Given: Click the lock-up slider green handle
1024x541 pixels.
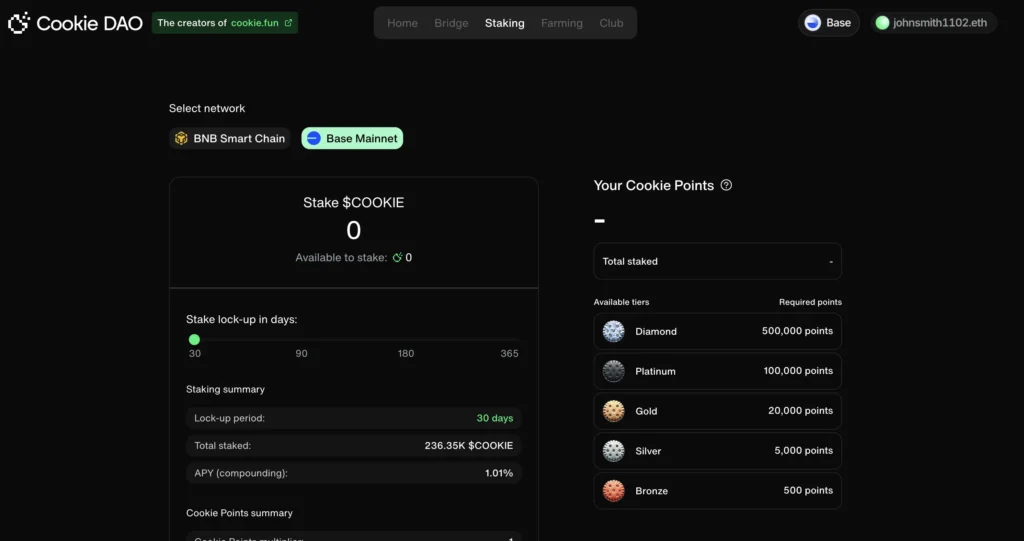Looking at the screenshot, I should tap(194, 339).
